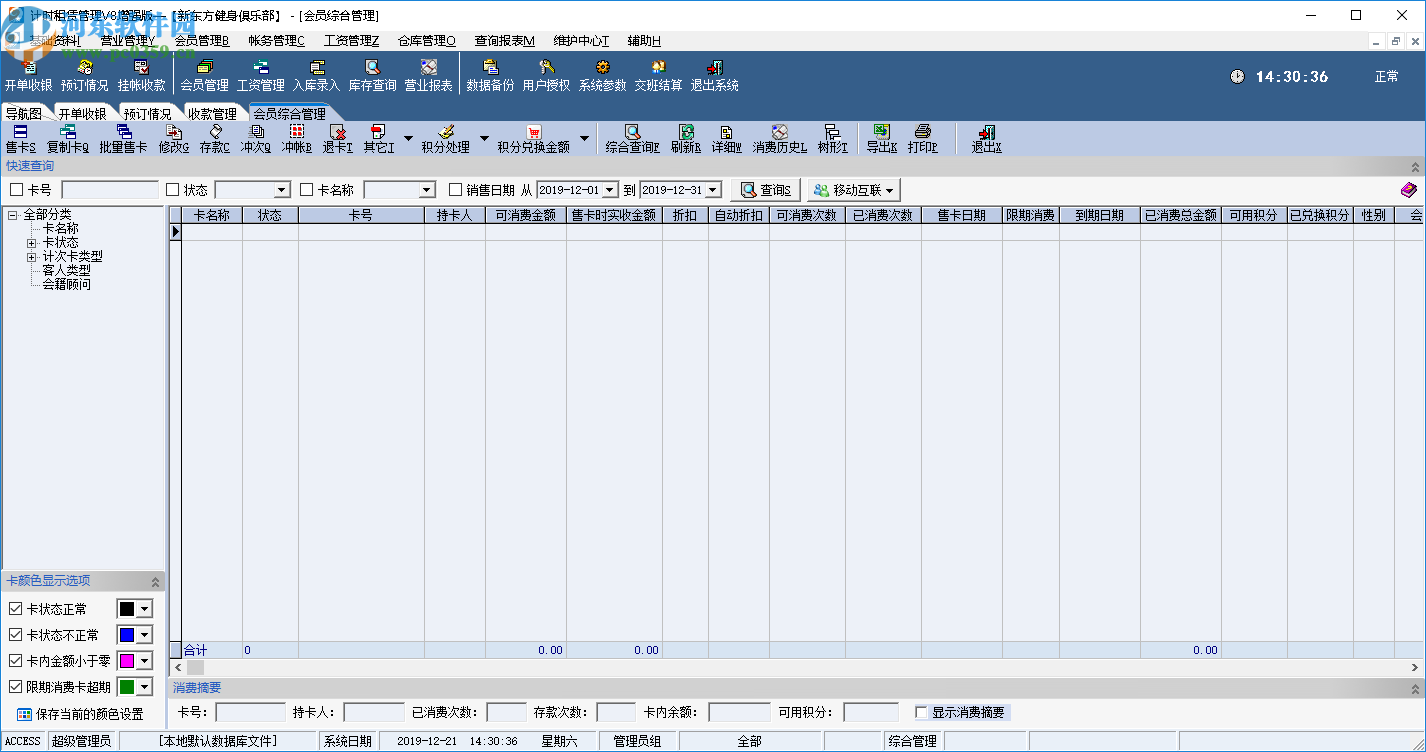Click the 退卡 (return card) icon
This screenshot has height=752, width=1426.
point(337,139)
